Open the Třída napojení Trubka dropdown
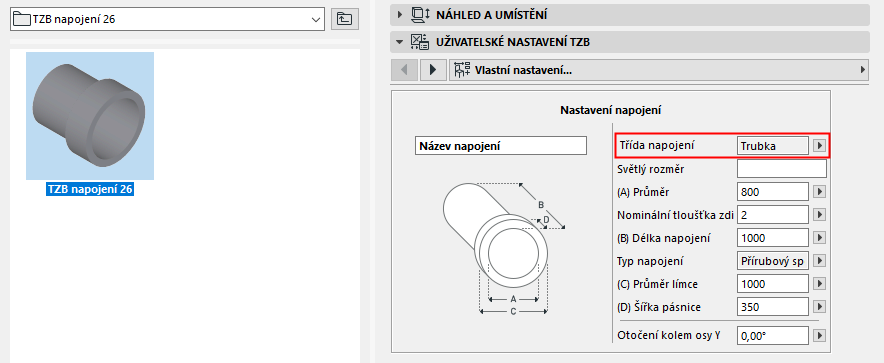Image resolution: width=884 pixels, height=363 pixels. (x=772, y=145)
